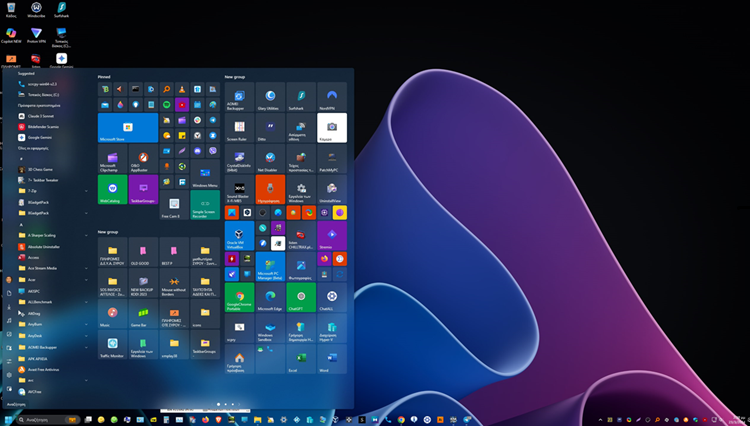Click the Windows Start button on taskbar
This screenshot has height=426, width=750.
pos(8,420)
